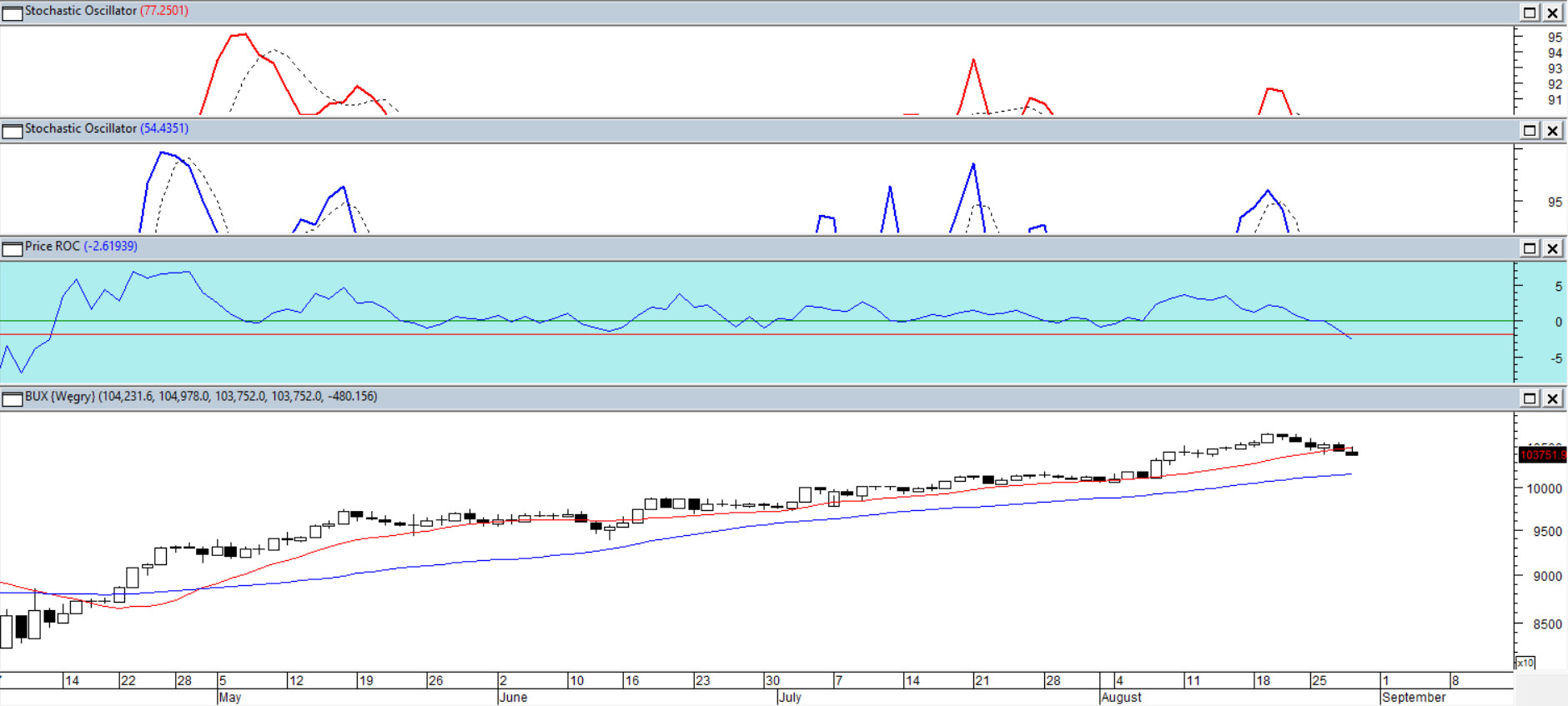Click the red 103751.8 last price label
The width and height of the screenshot is (1568, 706).
pyautogui.click(x=1542, y=455)
